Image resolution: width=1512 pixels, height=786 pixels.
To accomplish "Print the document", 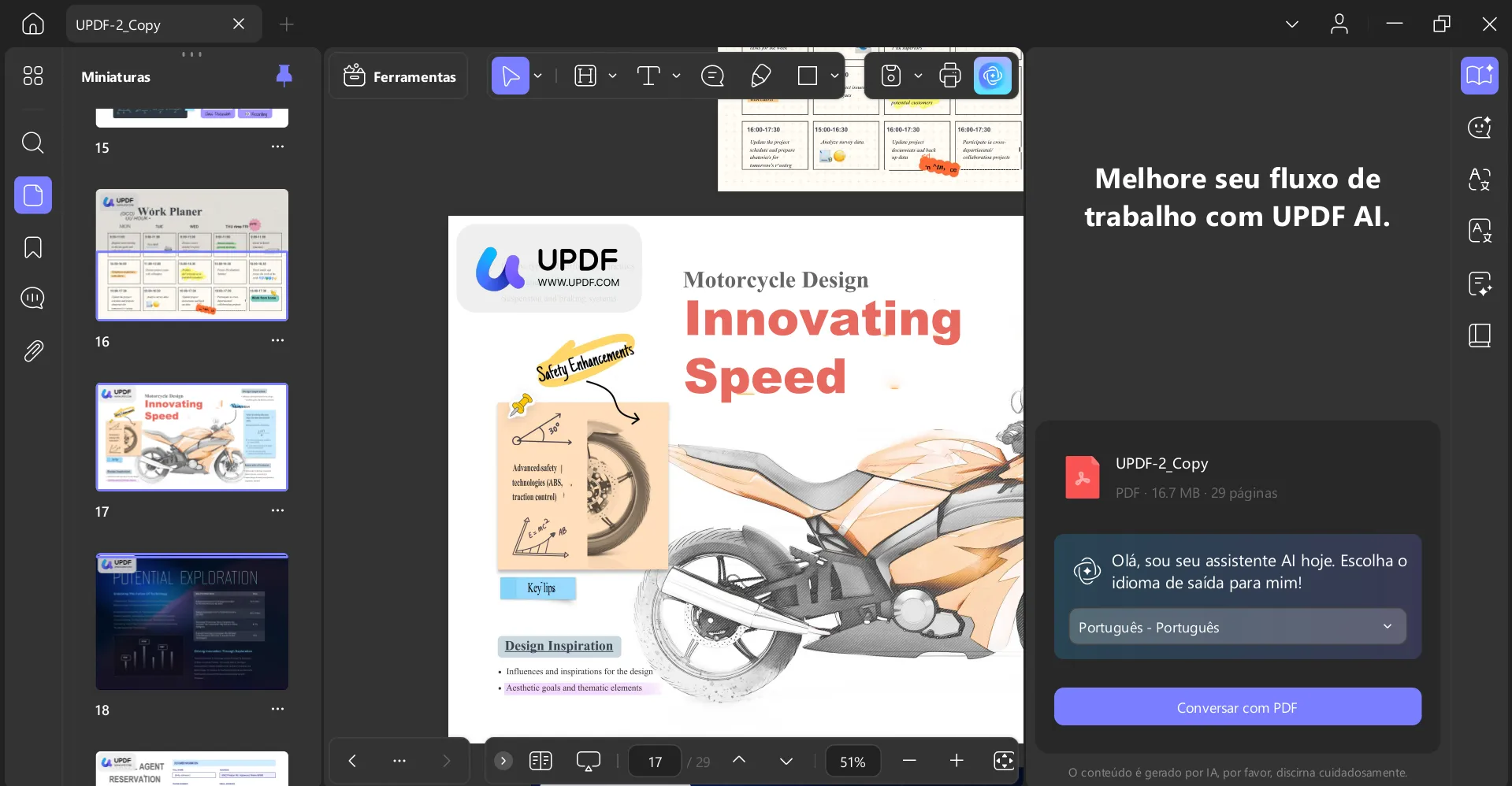I will (950, 76).
